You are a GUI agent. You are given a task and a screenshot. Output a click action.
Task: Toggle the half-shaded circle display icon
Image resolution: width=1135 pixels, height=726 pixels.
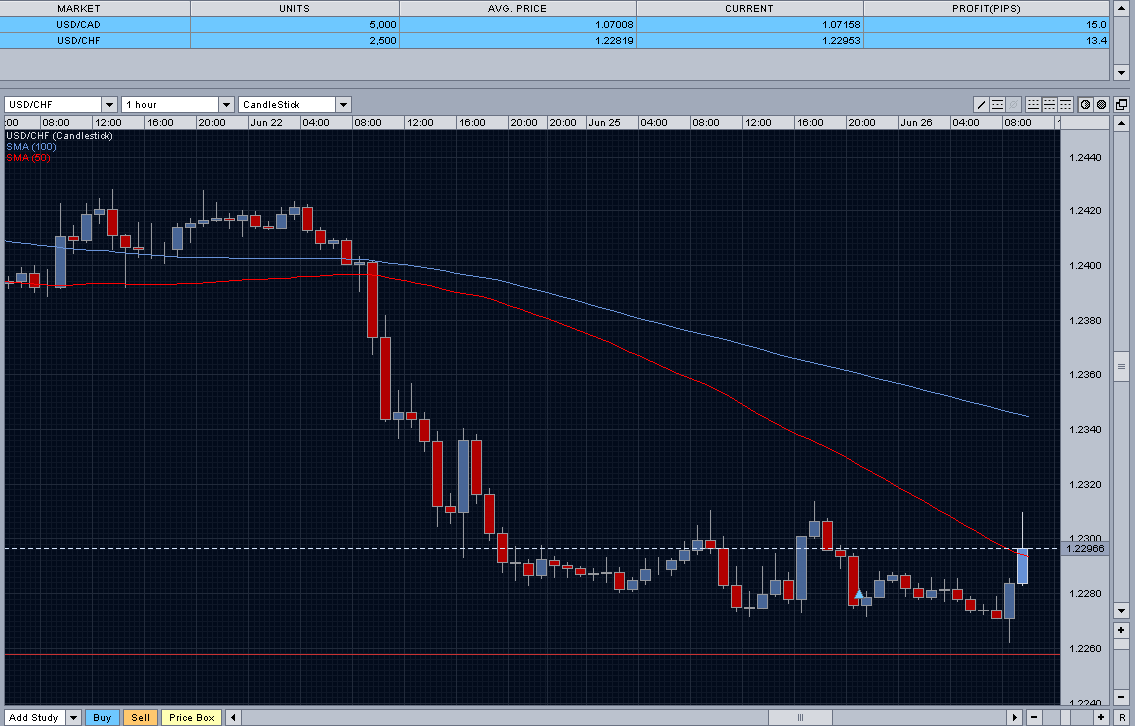[x=1085, y=104]
